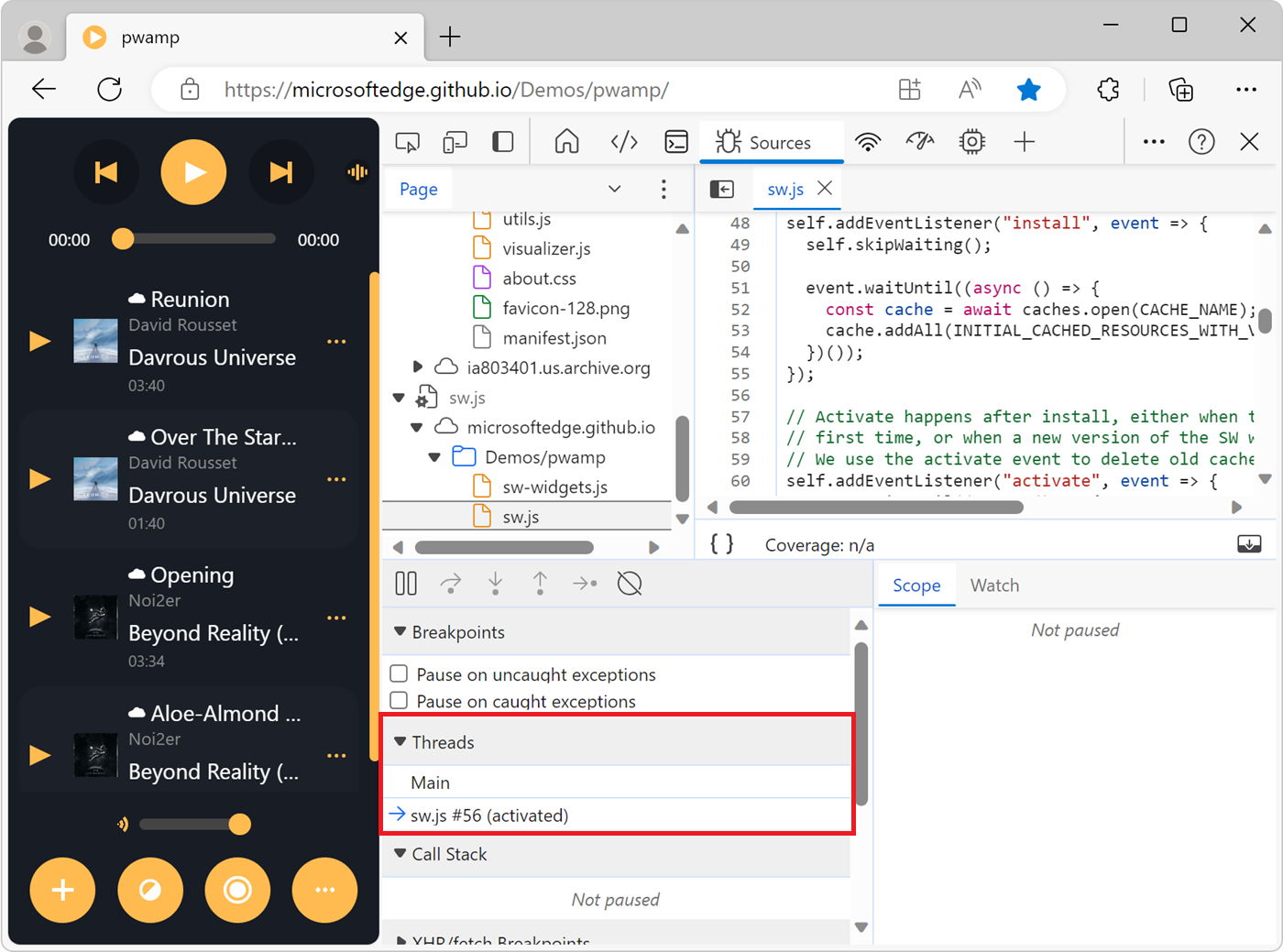Click the Inspect element tool icon

[x=407, y=142]
